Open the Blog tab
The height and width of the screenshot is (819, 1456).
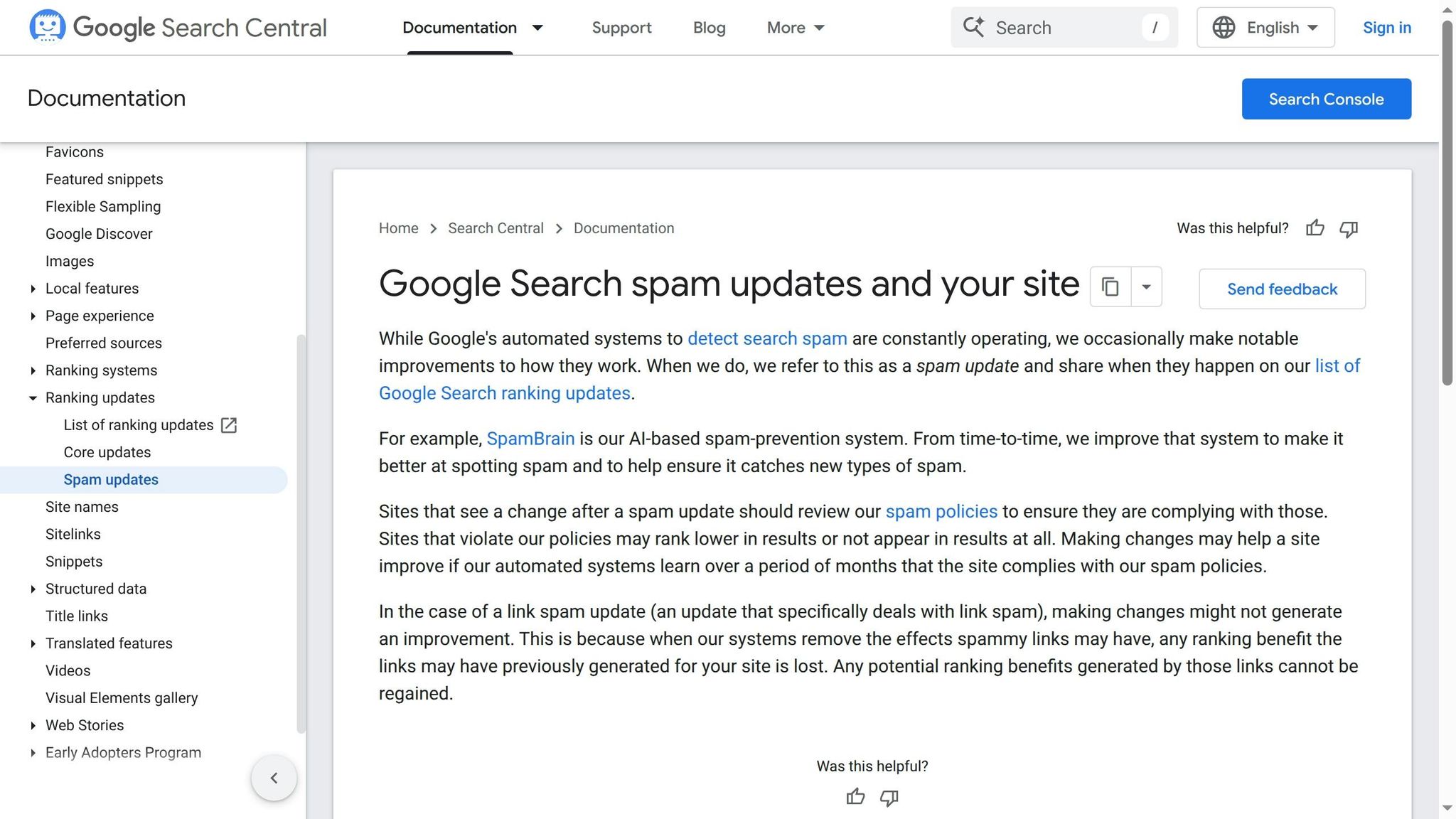709,28
